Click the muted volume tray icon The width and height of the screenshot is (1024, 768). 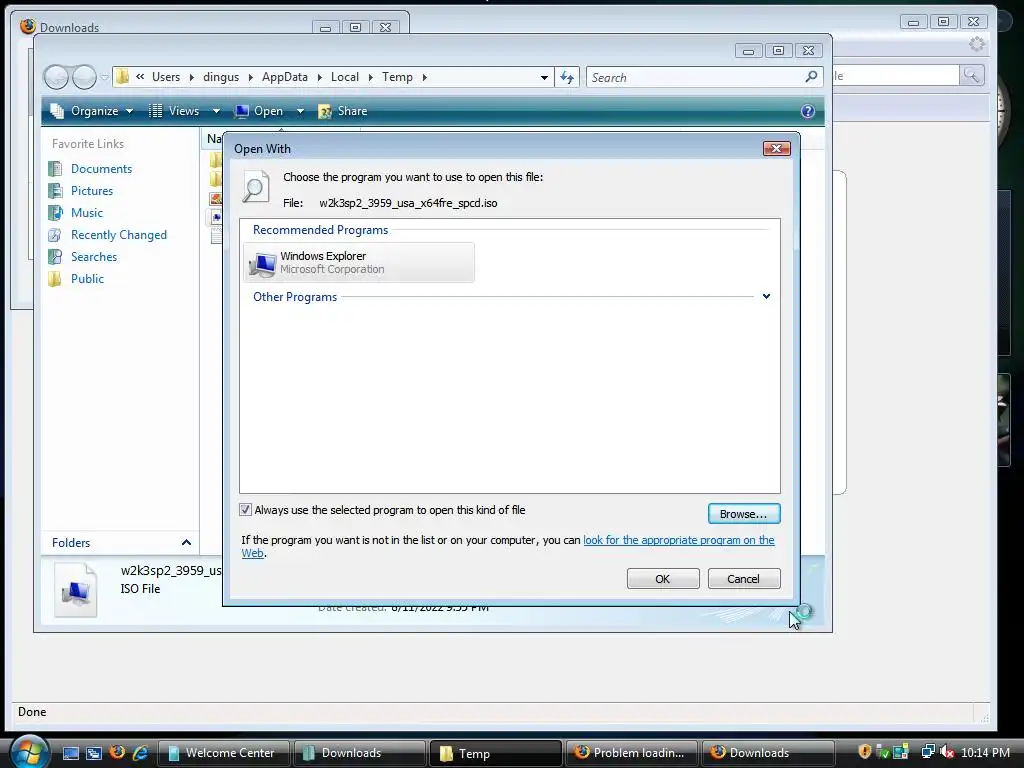947,752
